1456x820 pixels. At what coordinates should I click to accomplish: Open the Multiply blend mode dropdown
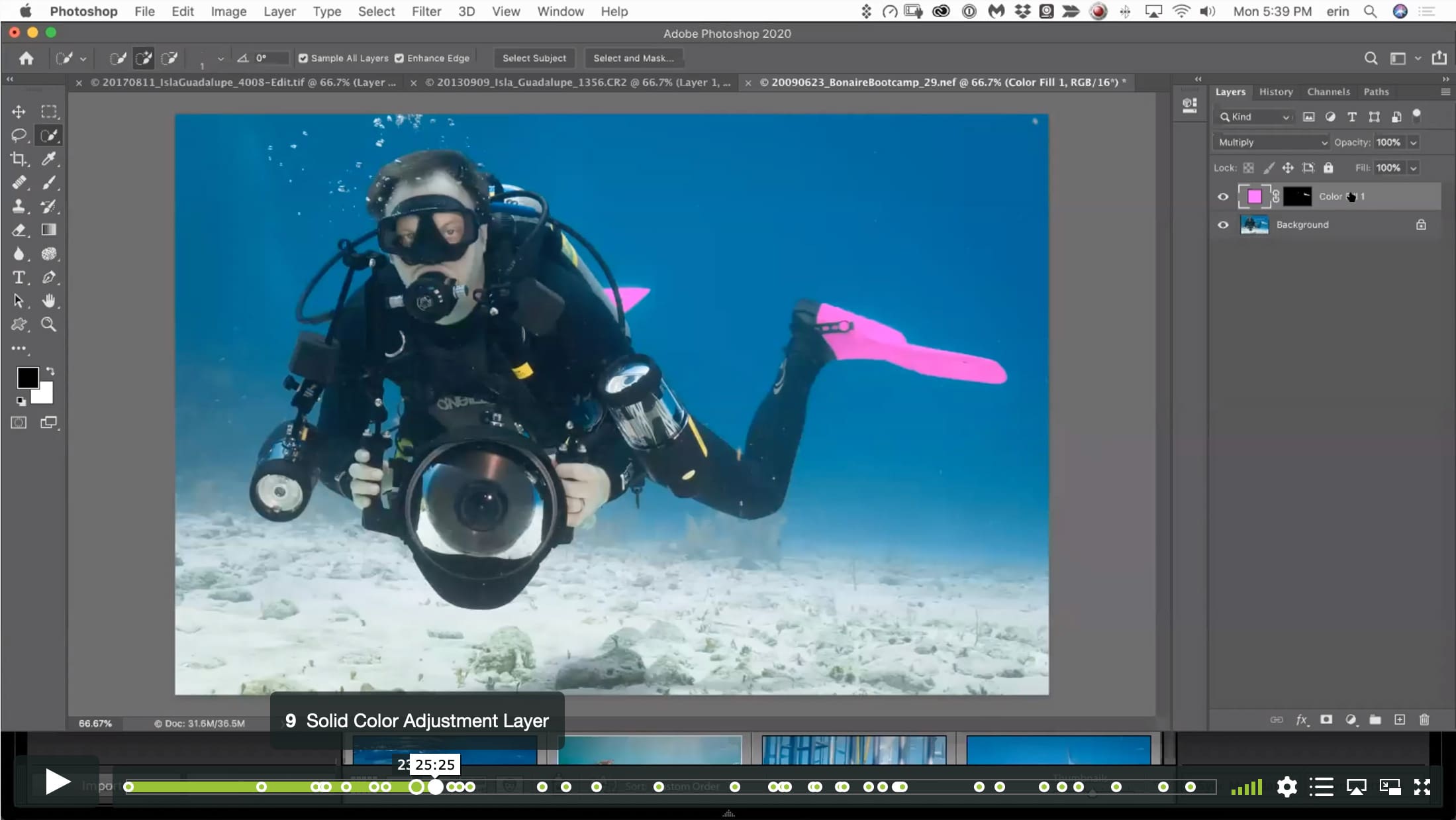[x=1271, y=142]
